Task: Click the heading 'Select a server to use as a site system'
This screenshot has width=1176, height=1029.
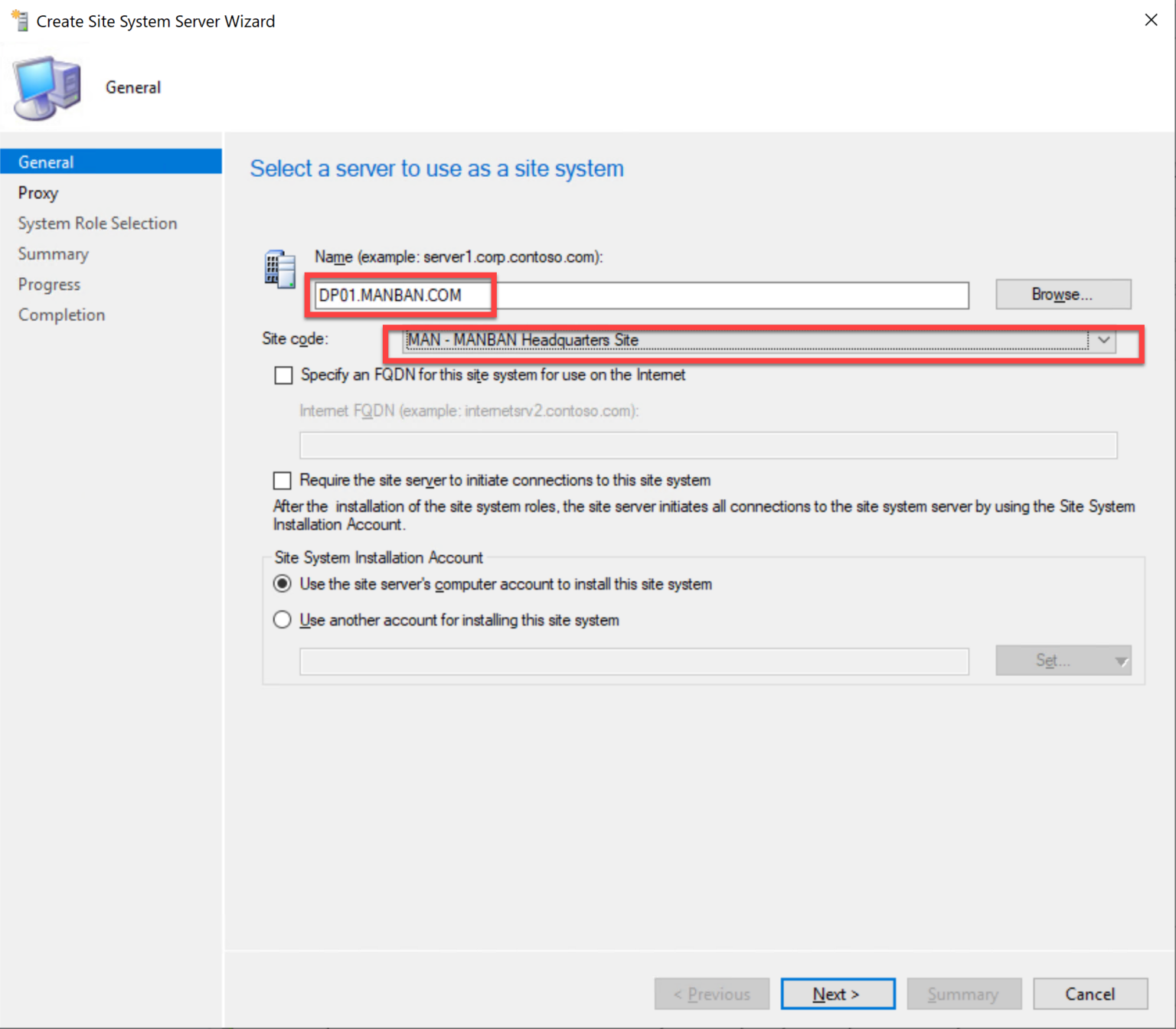Action: point(437,168)
